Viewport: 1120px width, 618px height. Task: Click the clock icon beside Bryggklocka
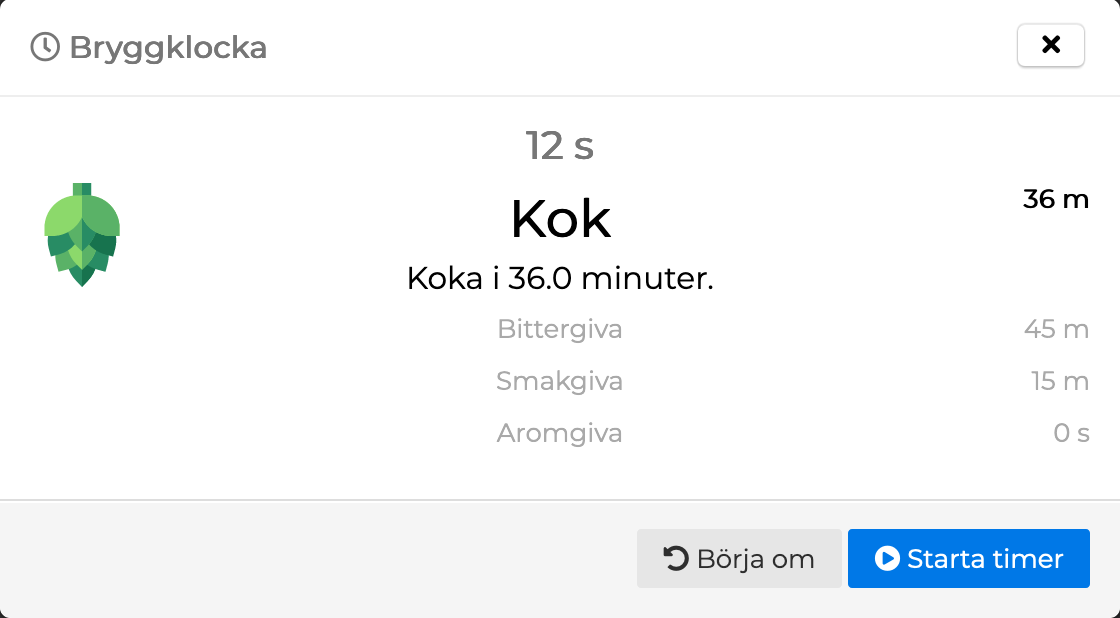45,47
